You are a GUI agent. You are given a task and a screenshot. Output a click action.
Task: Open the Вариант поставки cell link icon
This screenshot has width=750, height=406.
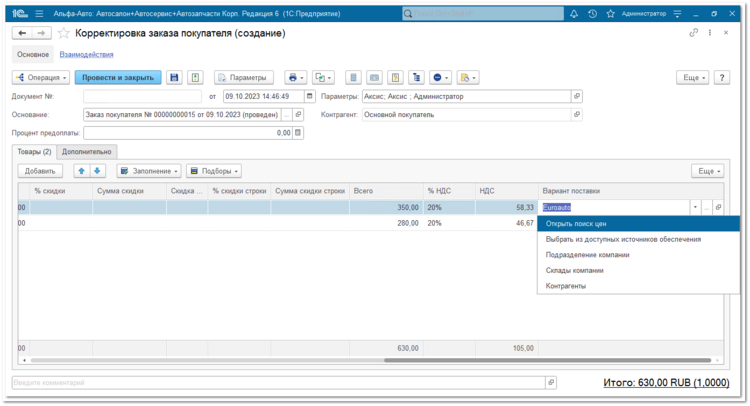click(718, 207)
